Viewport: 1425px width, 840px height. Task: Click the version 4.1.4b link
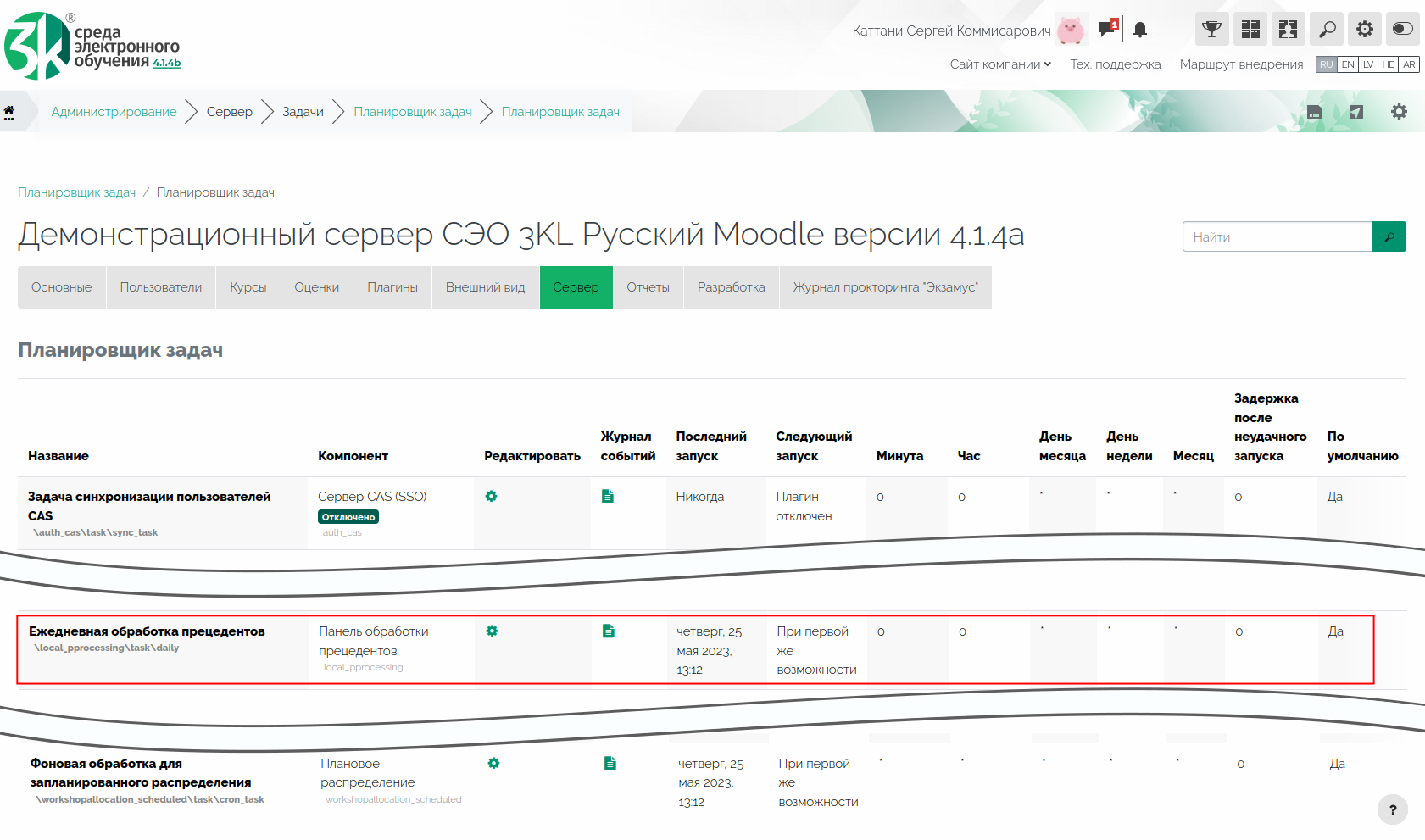(x=167, y=63)
